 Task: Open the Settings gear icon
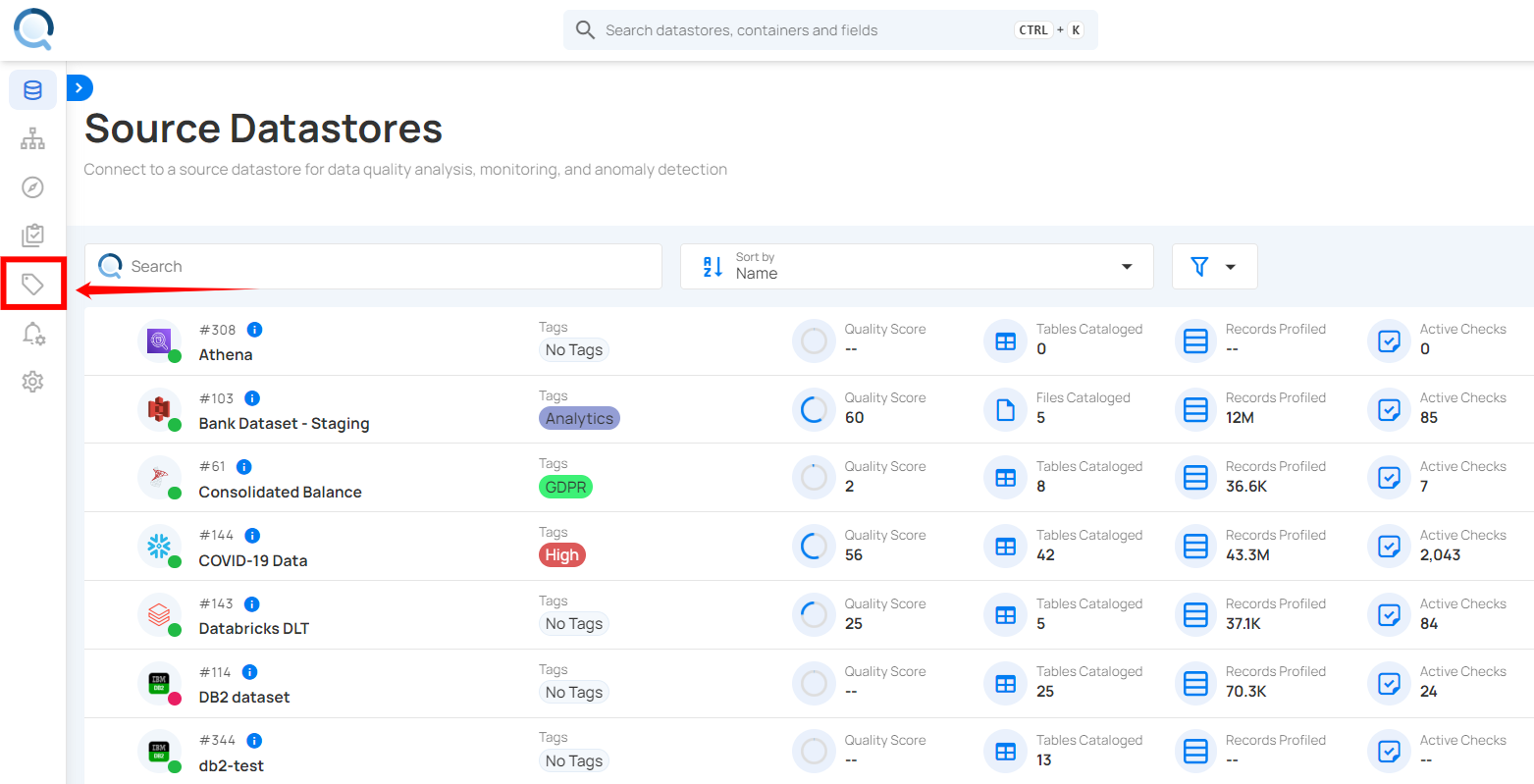32,382
